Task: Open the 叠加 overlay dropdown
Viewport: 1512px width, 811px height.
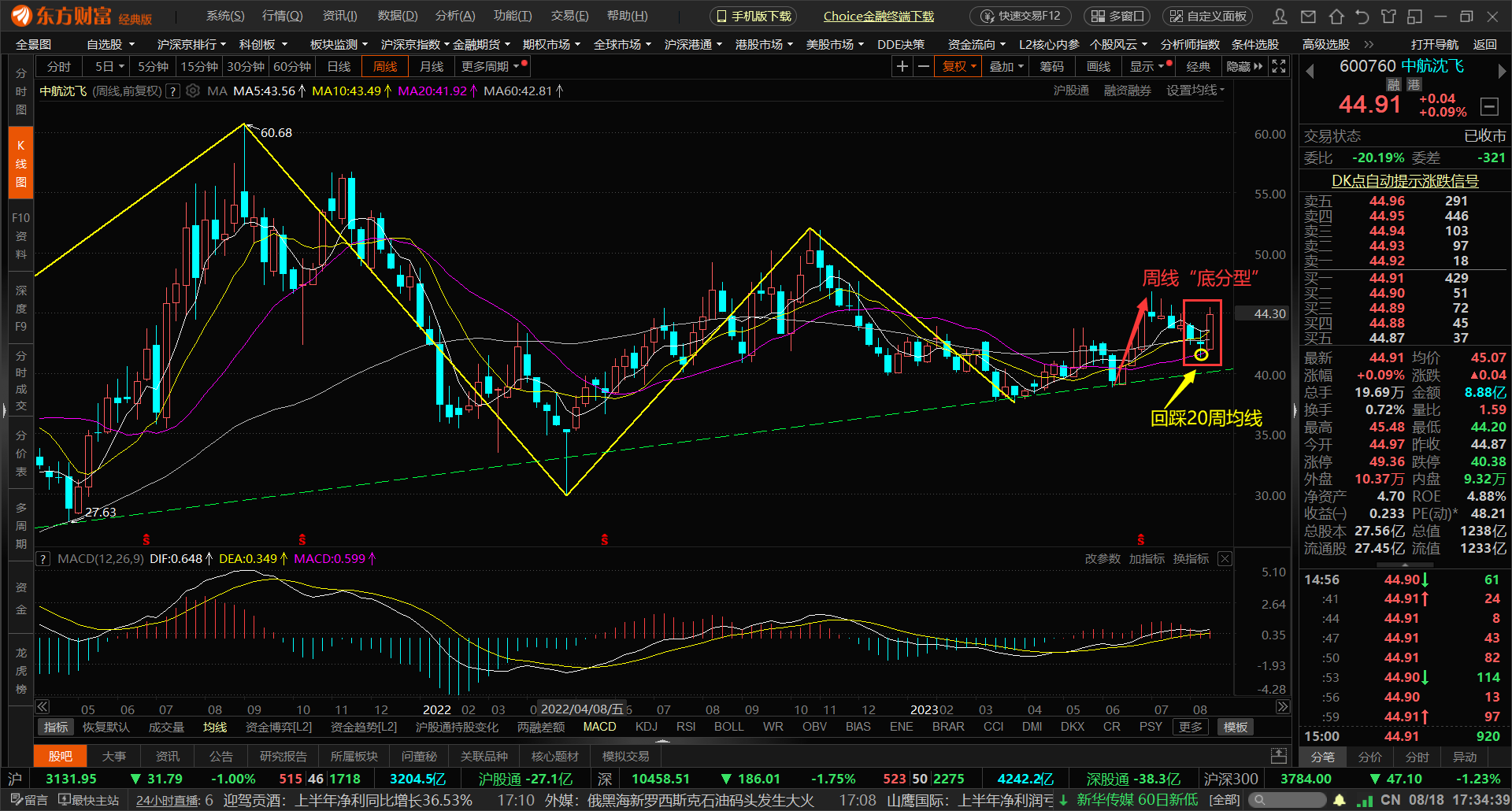Action: pos(1006,67)
